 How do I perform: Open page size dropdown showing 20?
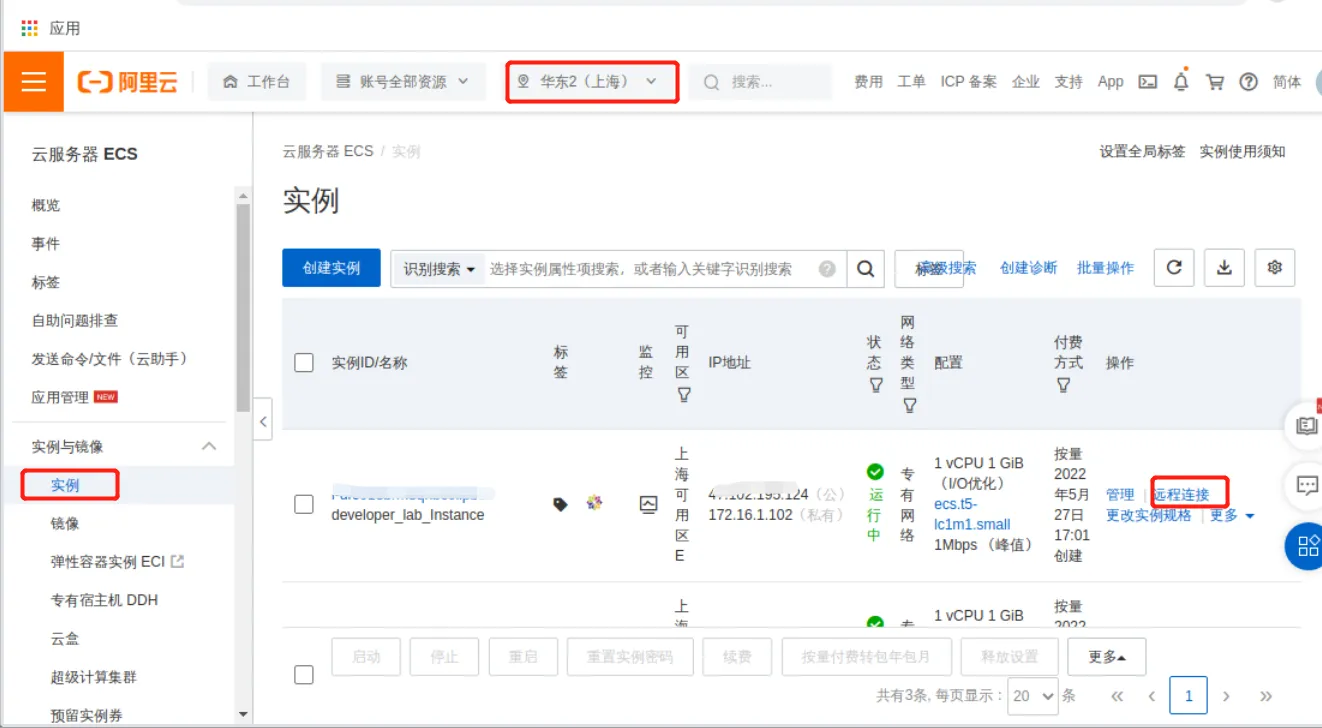tap(1033, 696)
